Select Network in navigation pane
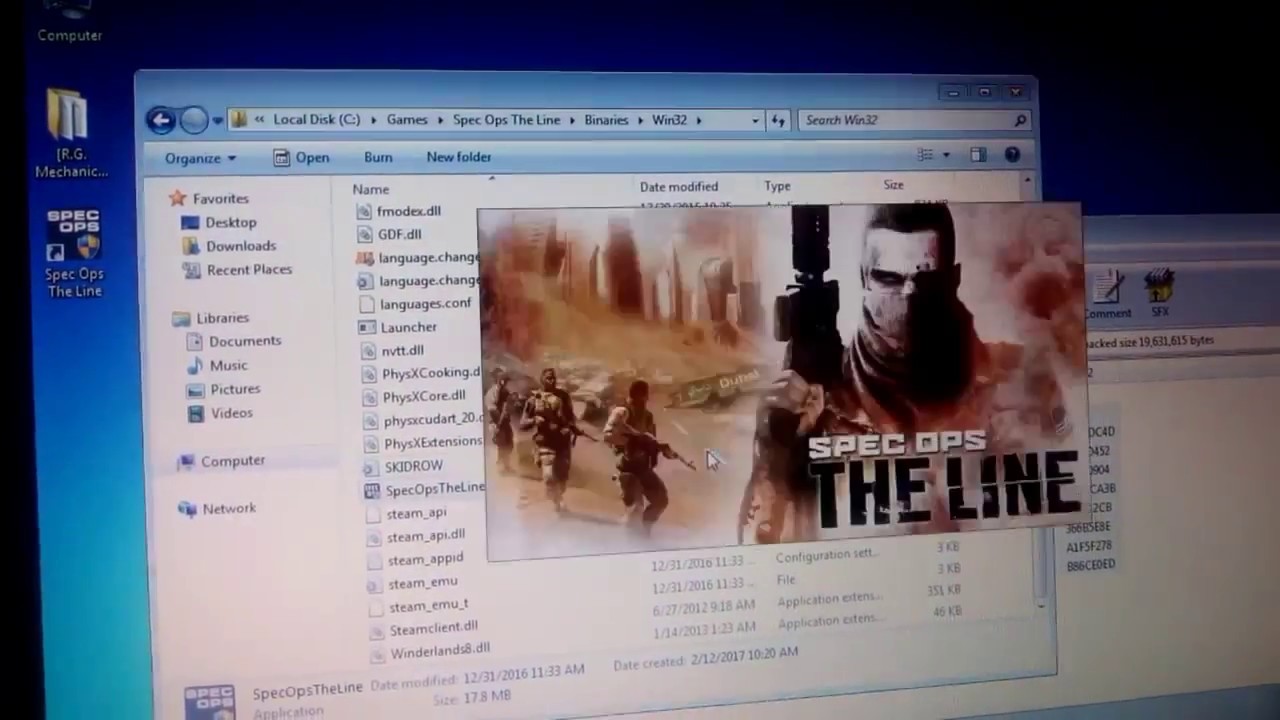Screen dimensions: 1280x720 click(x=217, y=509)
